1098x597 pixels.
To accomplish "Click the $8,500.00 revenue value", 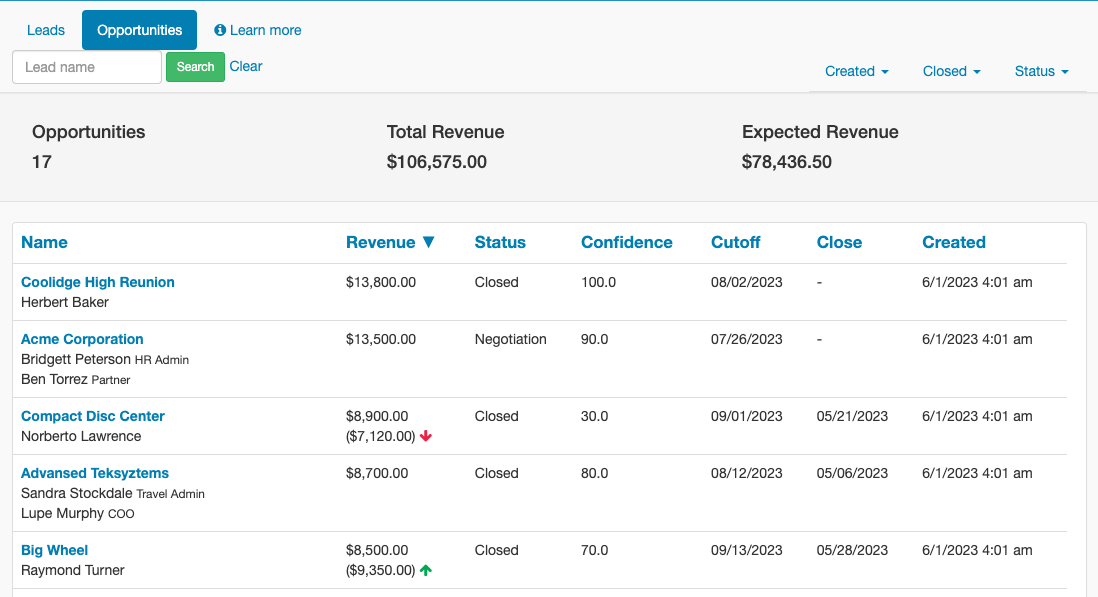I will point(377,550).
